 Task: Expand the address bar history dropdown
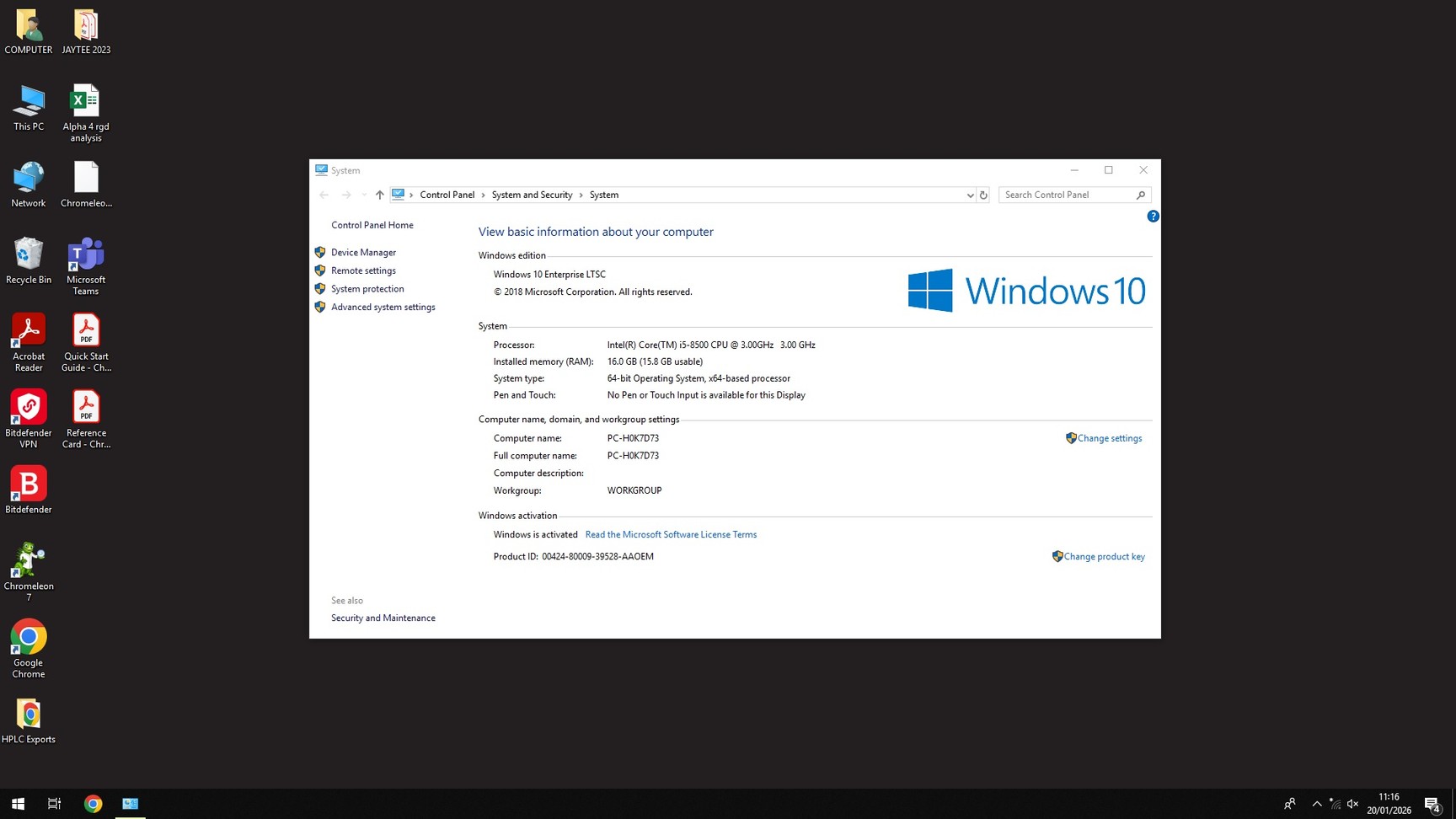[969, 195]
